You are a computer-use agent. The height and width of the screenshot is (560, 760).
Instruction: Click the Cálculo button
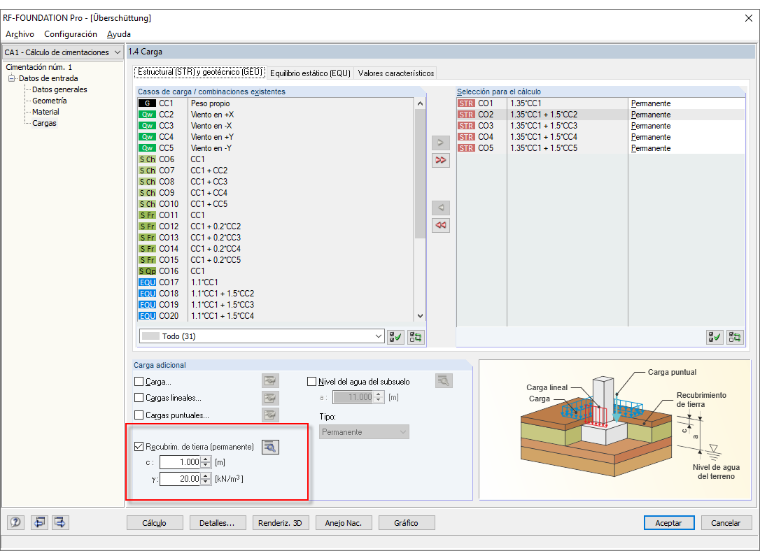coord(155,523)
